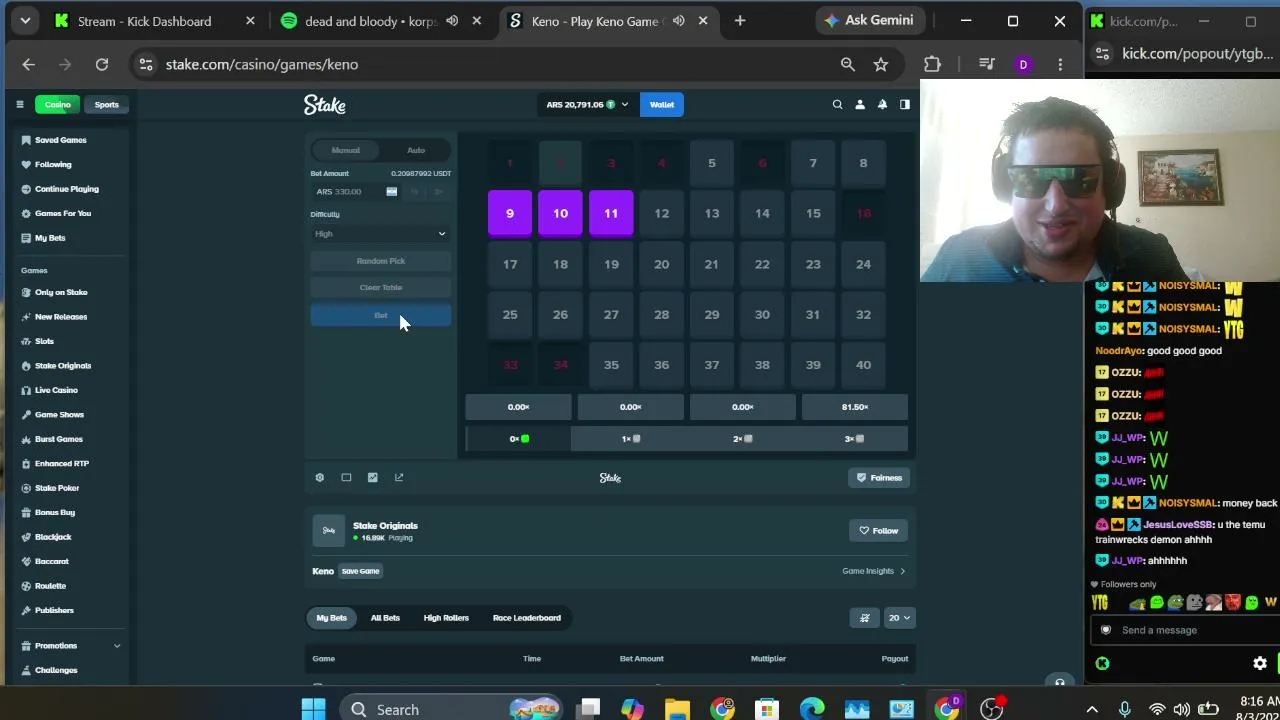The height and width of the screenshot is (720, 1280).
Task: Show hidden system tray icons
Action: [x=1092, y=709]
